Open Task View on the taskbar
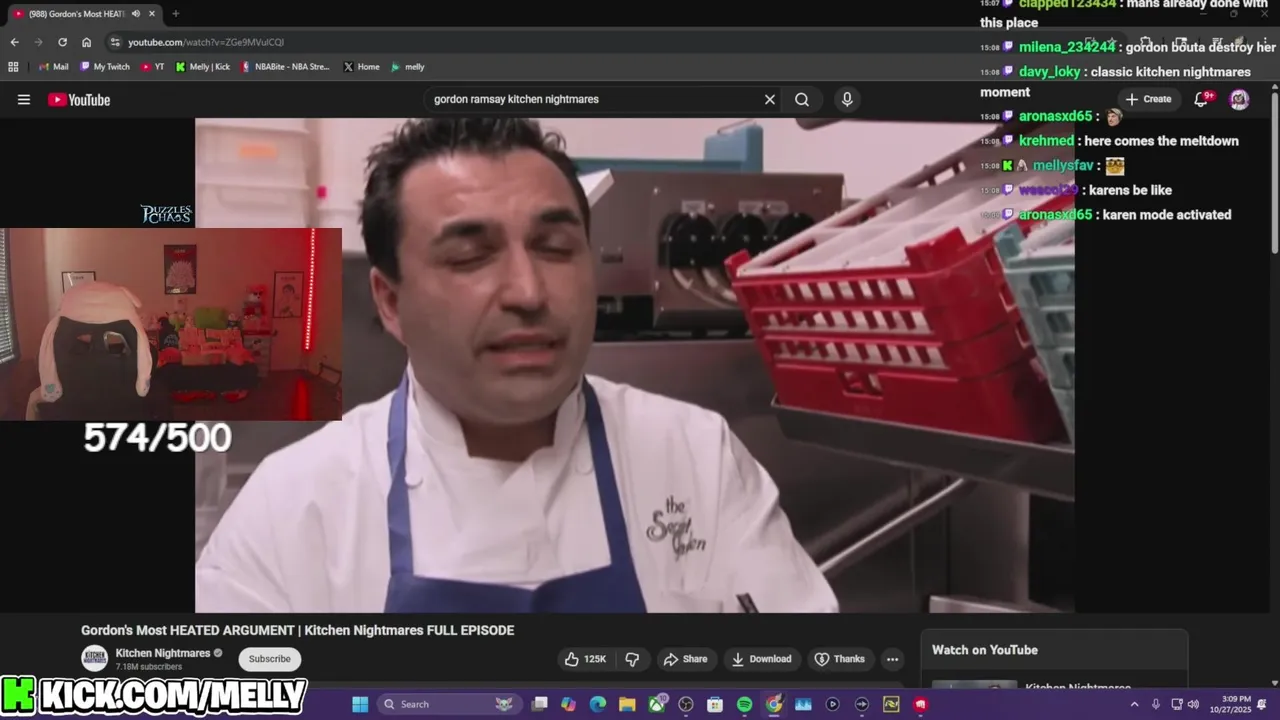 [x=540, y=704]
